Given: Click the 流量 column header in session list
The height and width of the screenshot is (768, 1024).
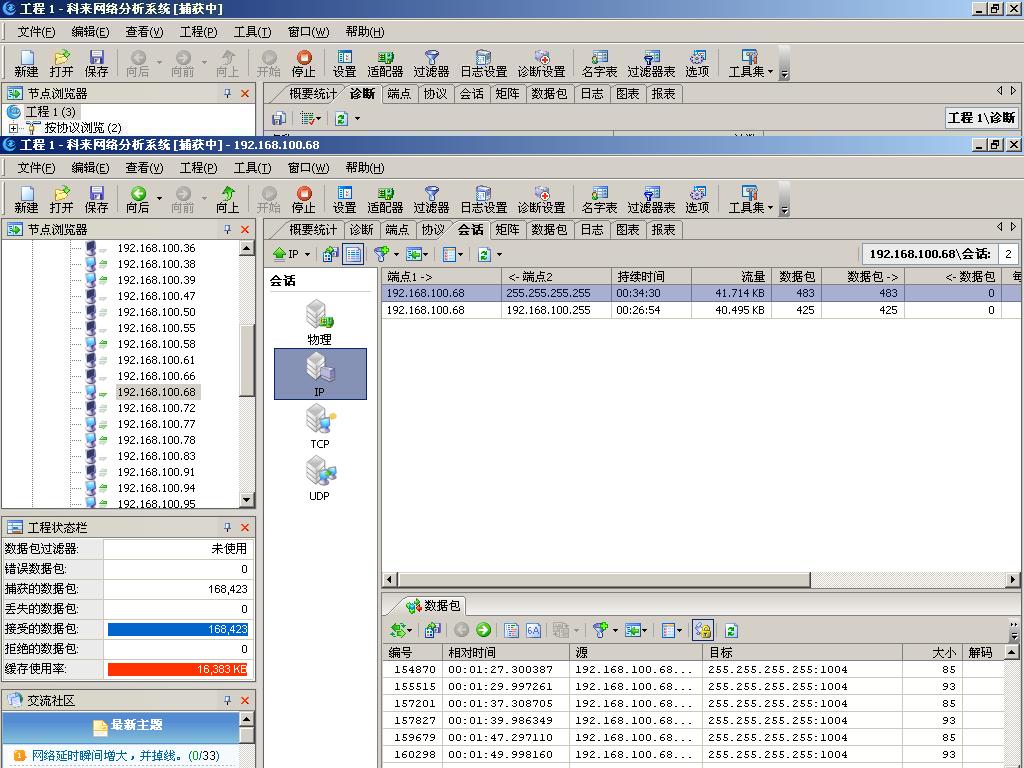Looking at the screenshot, I should tap(730, 276).
